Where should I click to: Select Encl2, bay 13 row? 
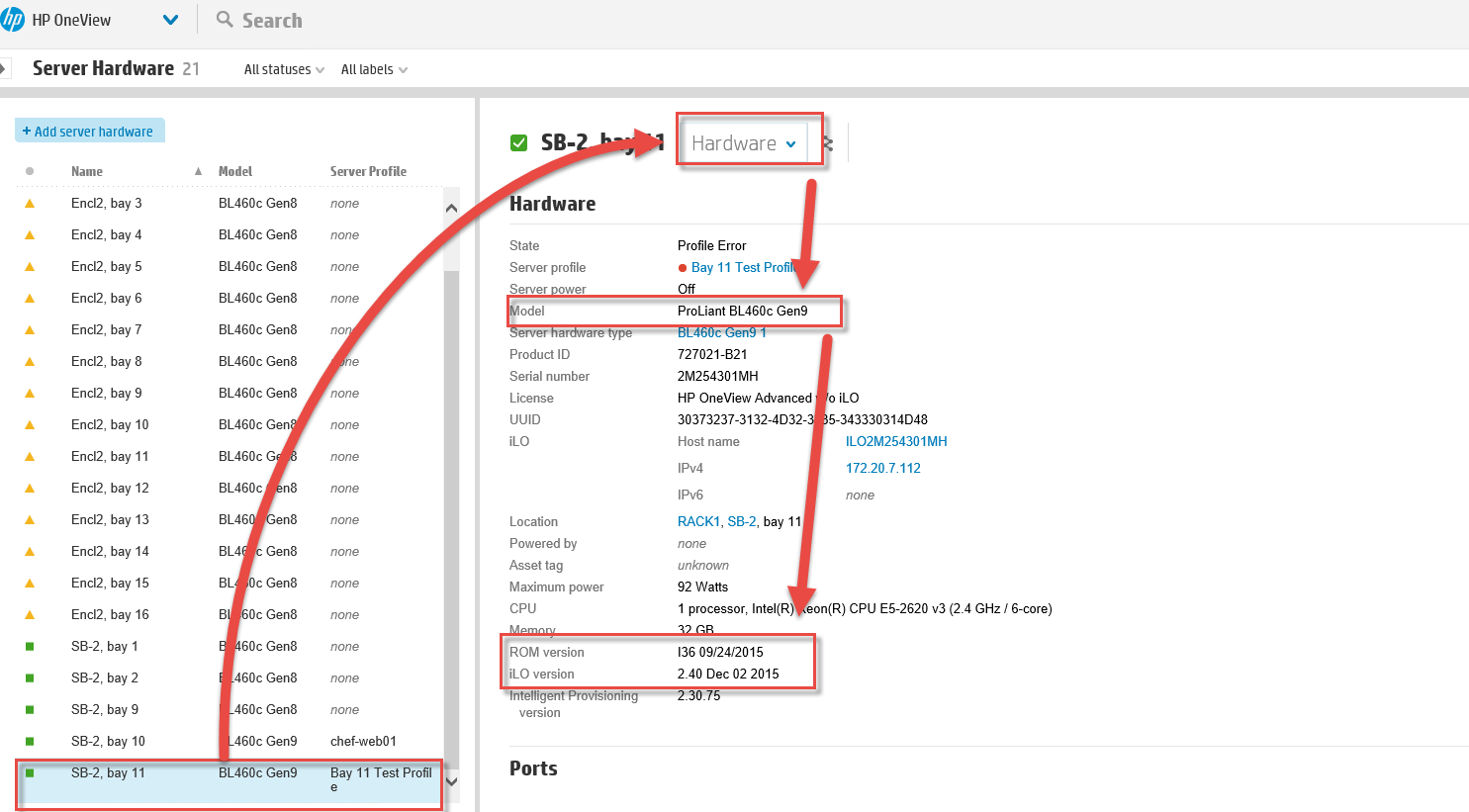230,519
